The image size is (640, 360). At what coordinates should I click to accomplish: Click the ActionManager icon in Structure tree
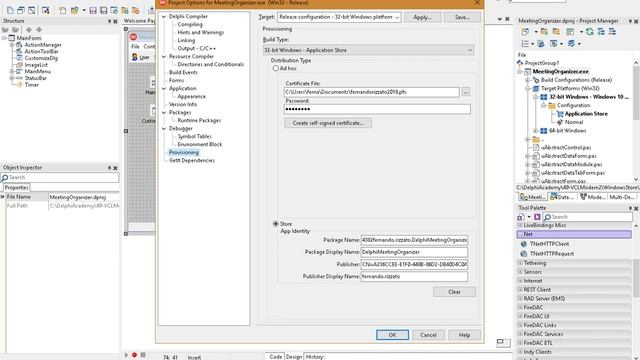[x=19, y=45]
